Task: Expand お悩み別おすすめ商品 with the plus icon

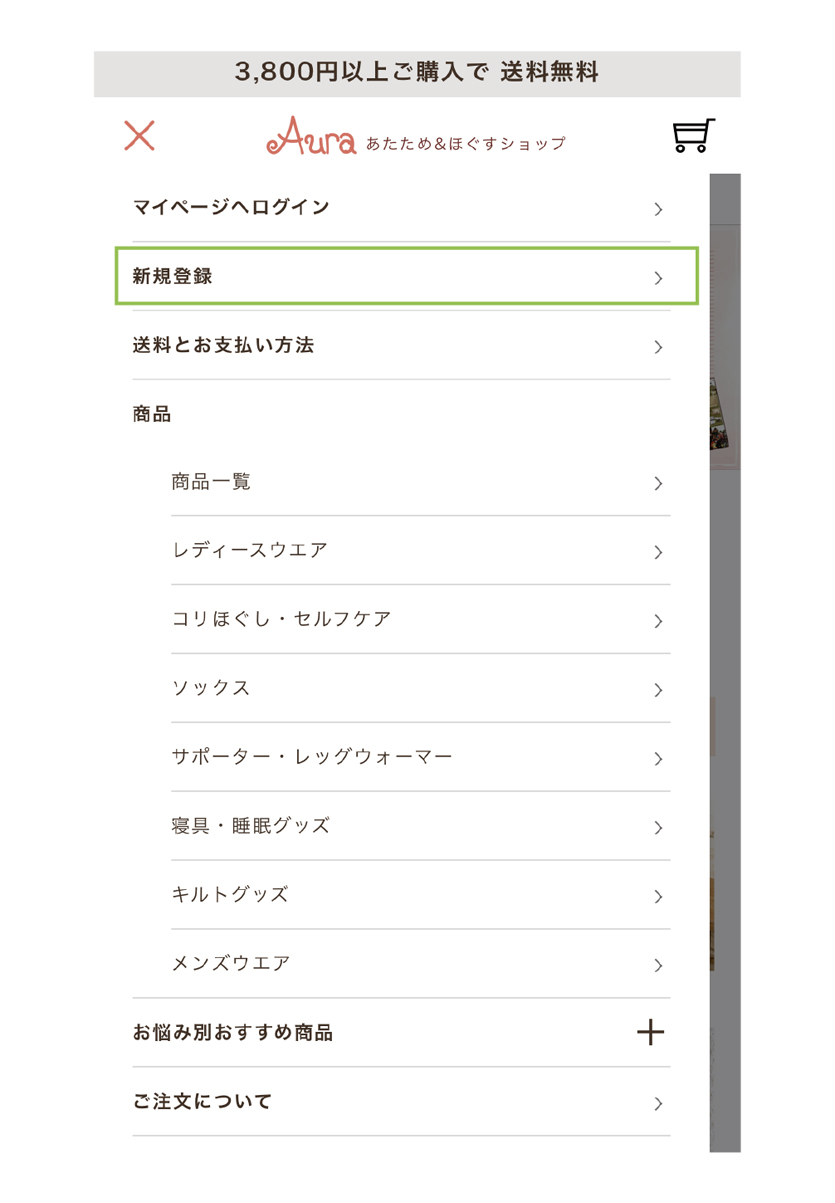Action: click(x=650, y=1032)
